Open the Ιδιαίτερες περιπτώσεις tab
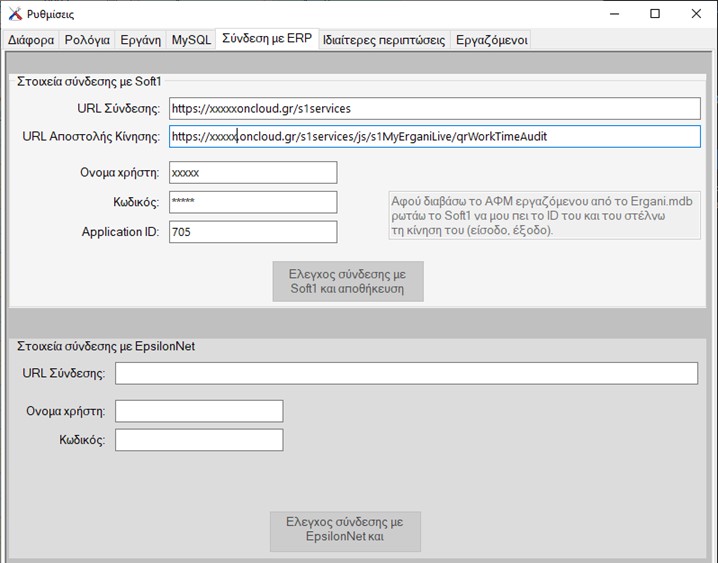This screenshot has width=718, height=563. click(384, 40)
